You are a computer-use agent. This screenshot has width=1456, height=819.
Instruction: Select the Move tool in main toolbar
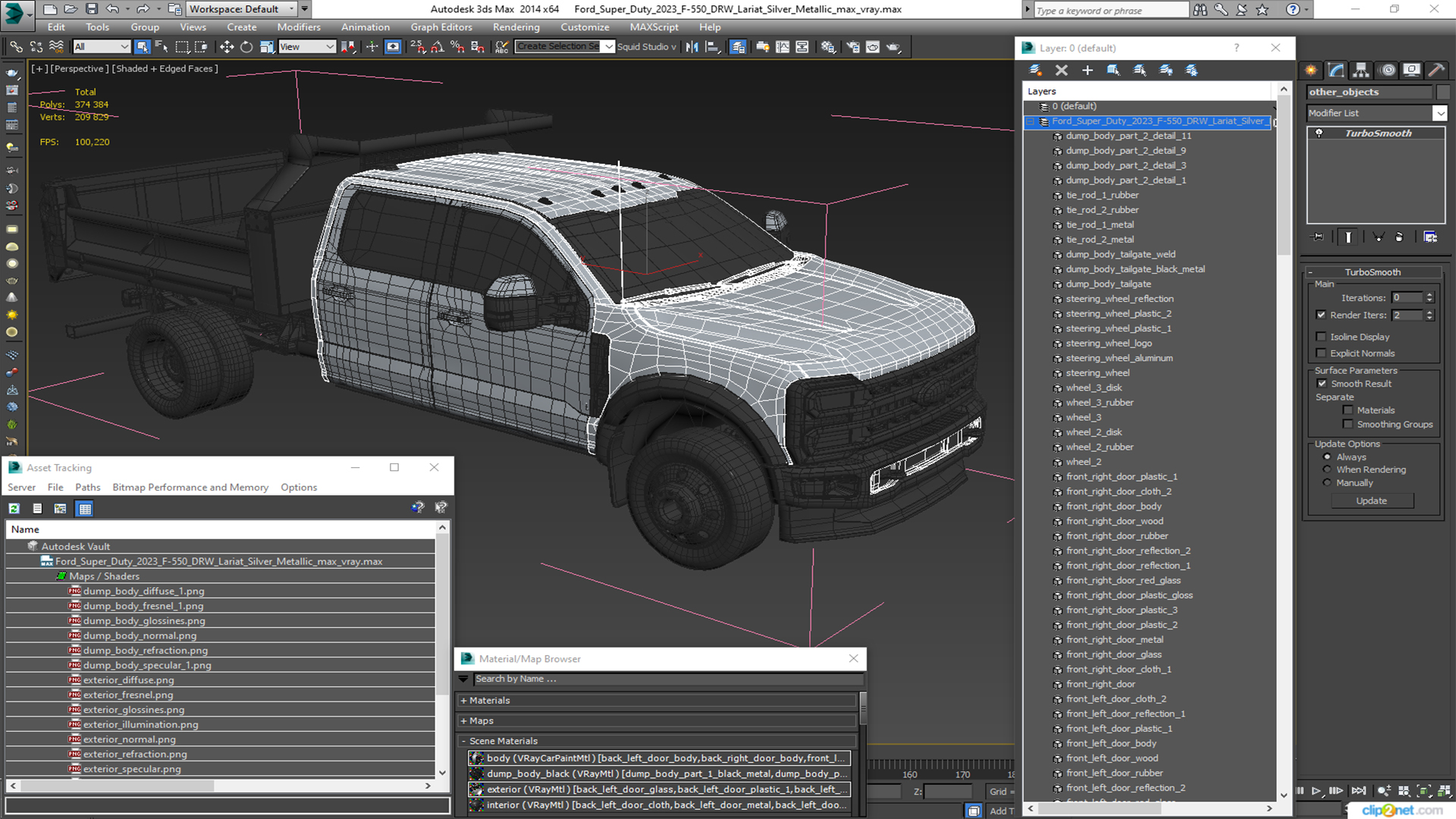pos(226,47)
